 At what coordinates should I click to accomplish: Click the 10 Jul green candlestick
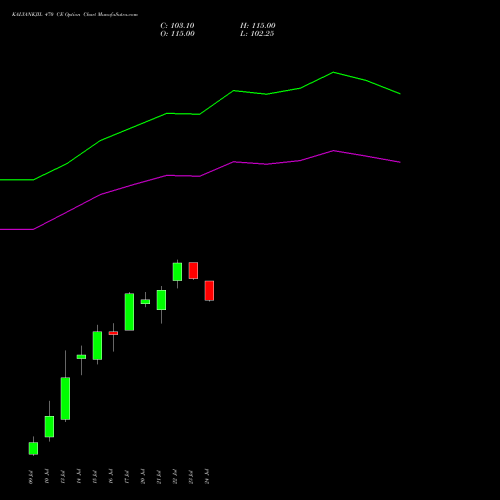[x=49, y=426]
